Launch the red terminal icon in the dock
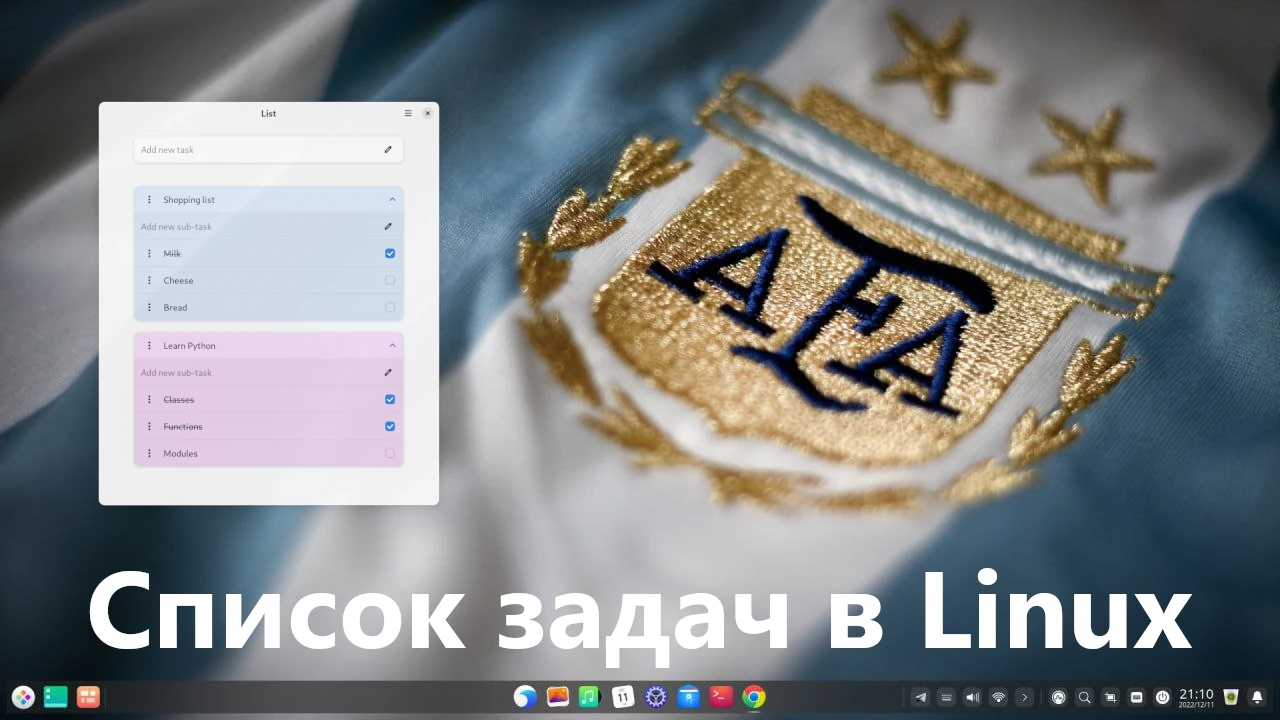The width and height of the screenshot is (1280, 720). pos(720,697)
